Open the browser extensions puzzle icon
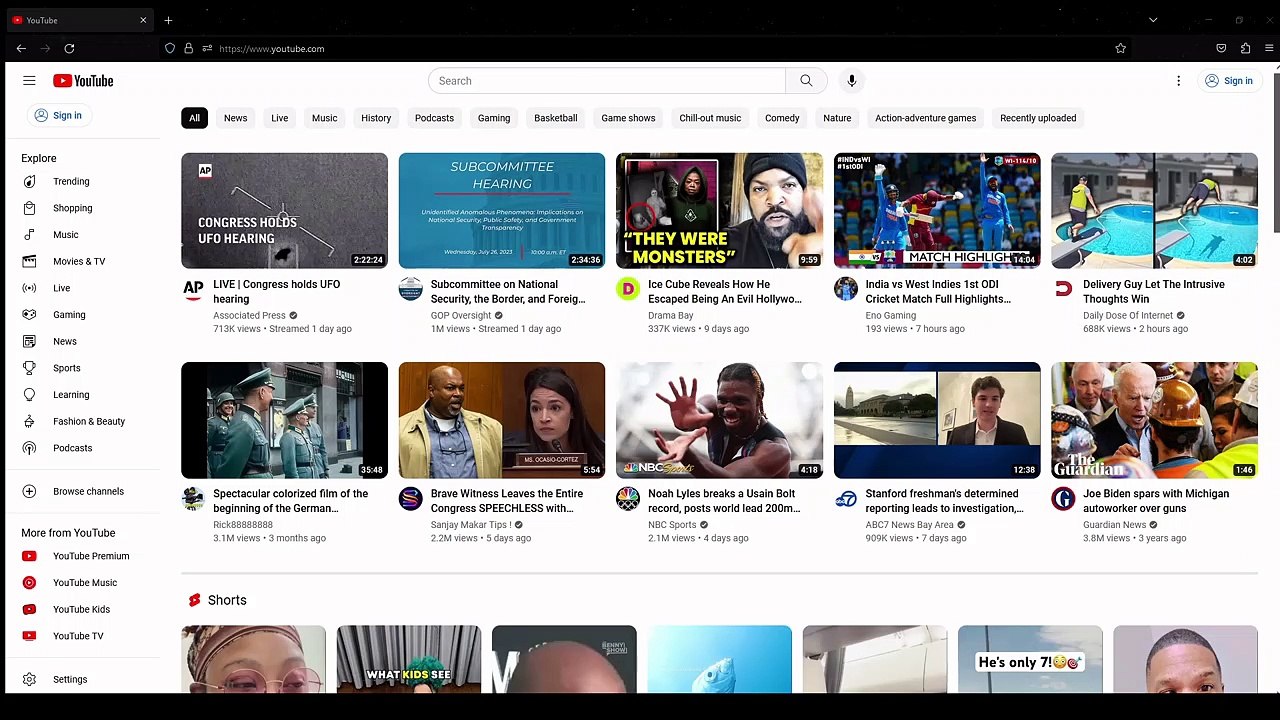Viewport: 1280px width, 720px height. coord(1245,48)
